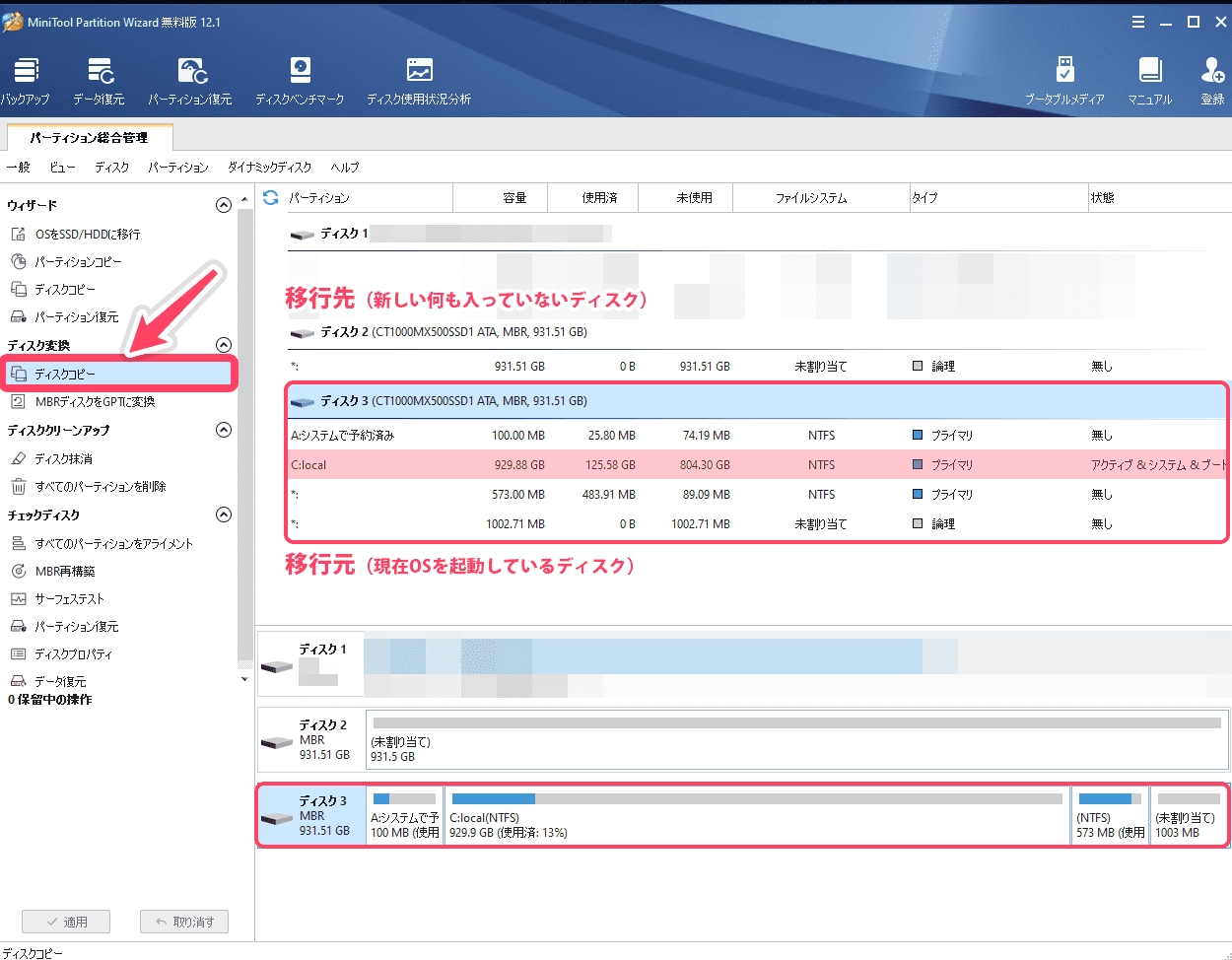Open the マニュアル icon
This screenshot has height=960, width=1232.
[x=1149, y=81]
